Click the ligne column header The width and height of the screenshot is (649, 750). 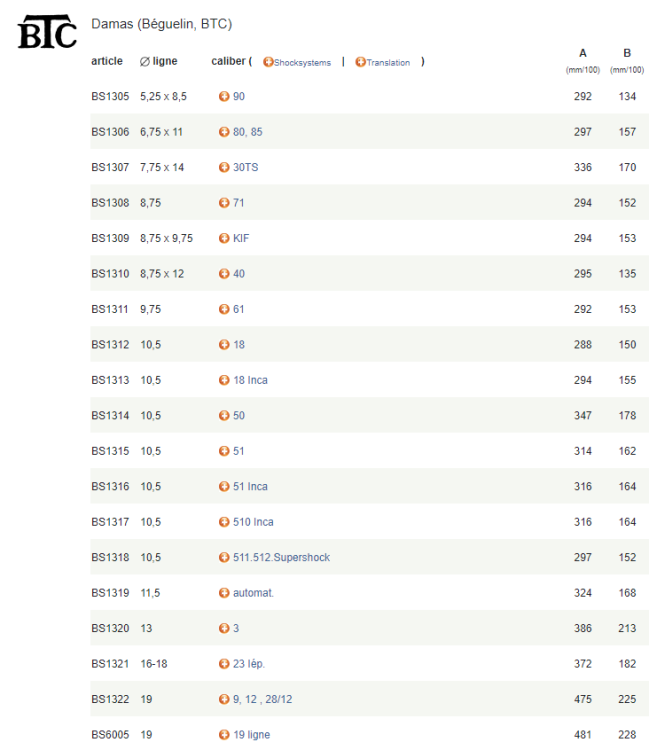point(158,61)
